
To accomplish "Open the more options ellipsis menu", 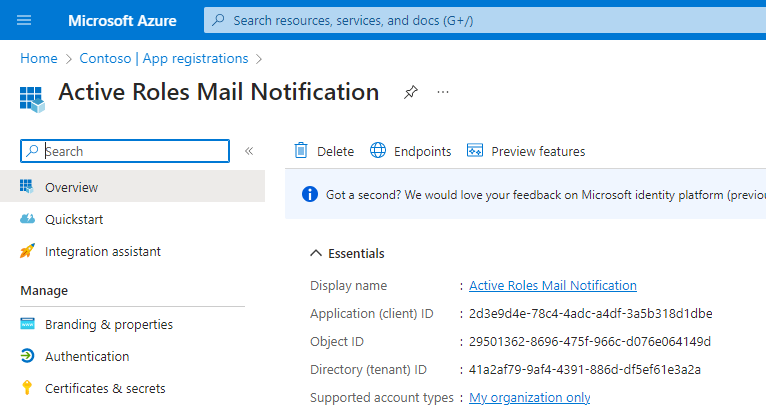I will point(443,92).
